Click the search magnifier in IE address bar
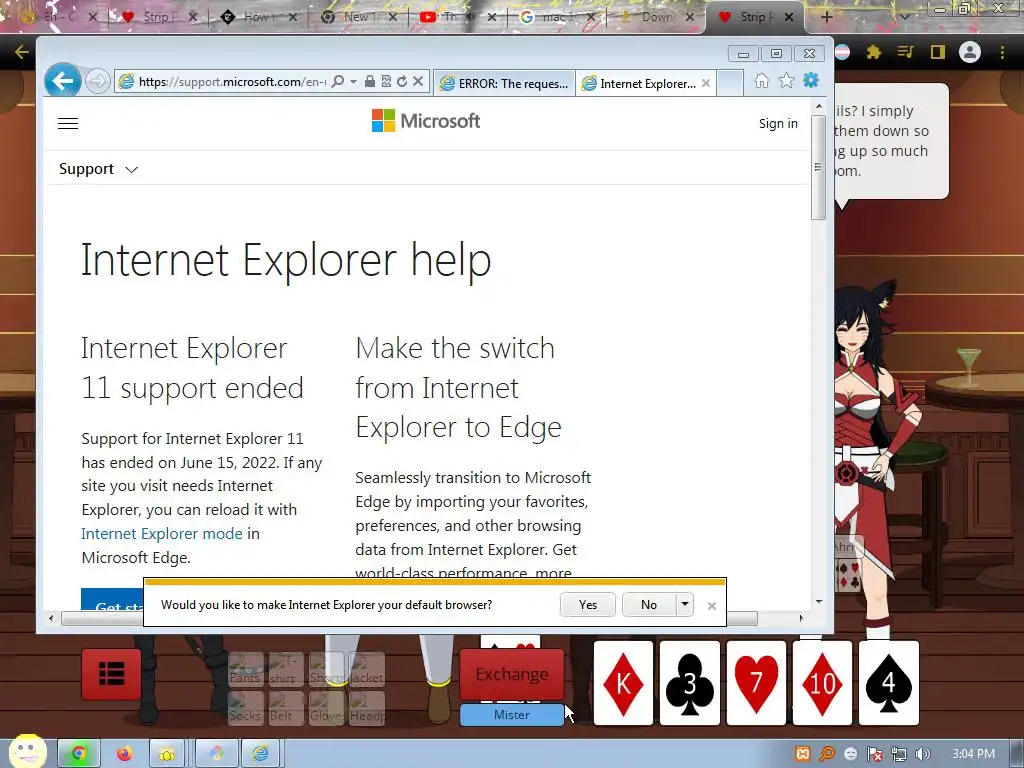This screenshot has height=768, width=1024. pyautogui.click(x=338, y=81)
